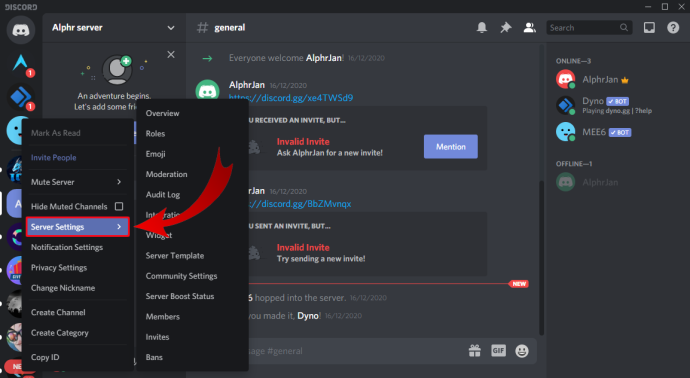
Task: Open the Alphr server icon with blue A logo
Action: click(20, 63)
